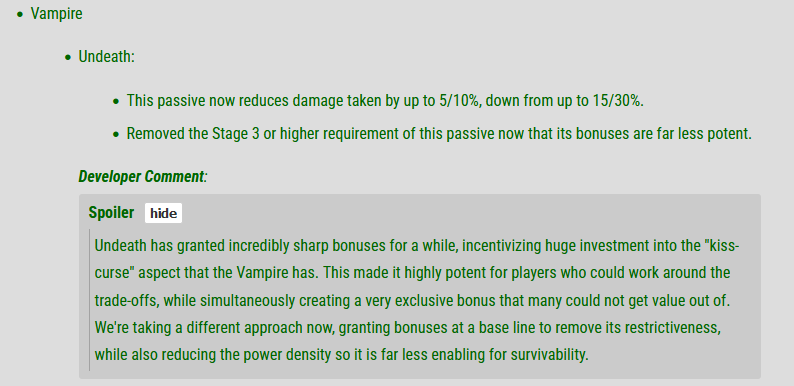Click the vertical quote bar left of the spoiler text
Screen dimensions: 794x386
point(90,300)
